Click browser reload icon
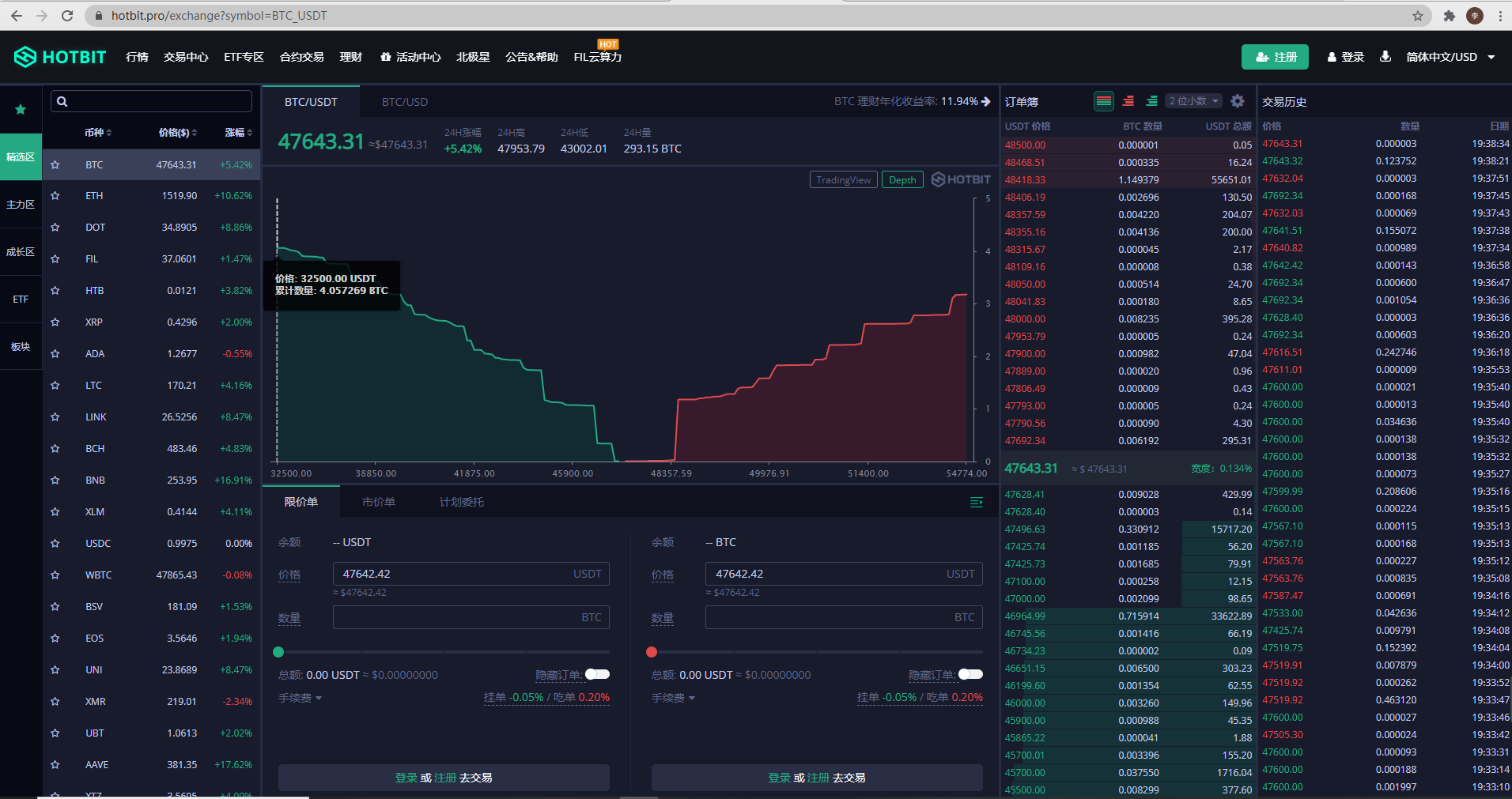This screenshot has height=799, width=1512. tap(67, 16)
